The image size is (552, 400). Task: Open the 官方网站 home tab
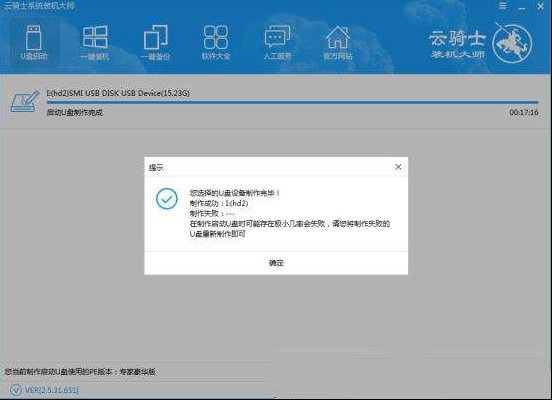click(x=338, y=42)
